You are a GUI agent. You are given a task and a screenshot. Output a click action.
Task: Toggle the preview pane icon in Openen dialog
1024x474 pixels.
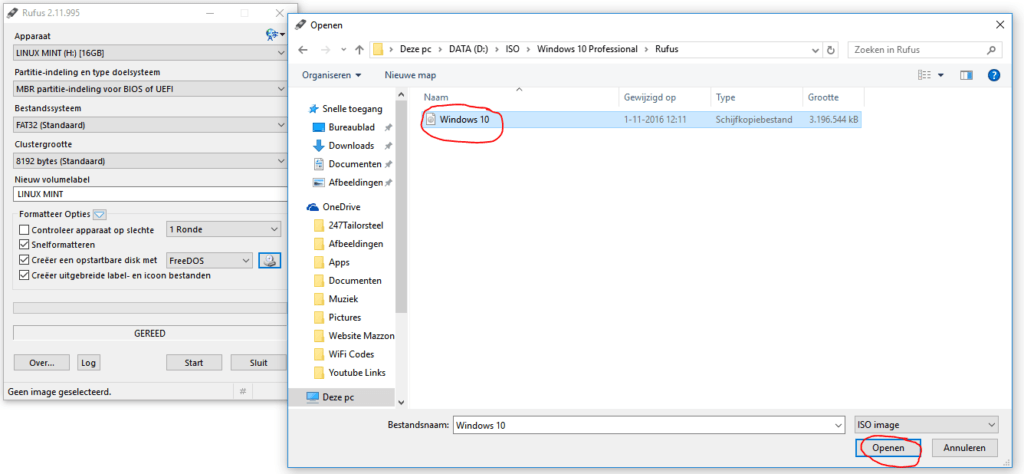coord(967,76)
